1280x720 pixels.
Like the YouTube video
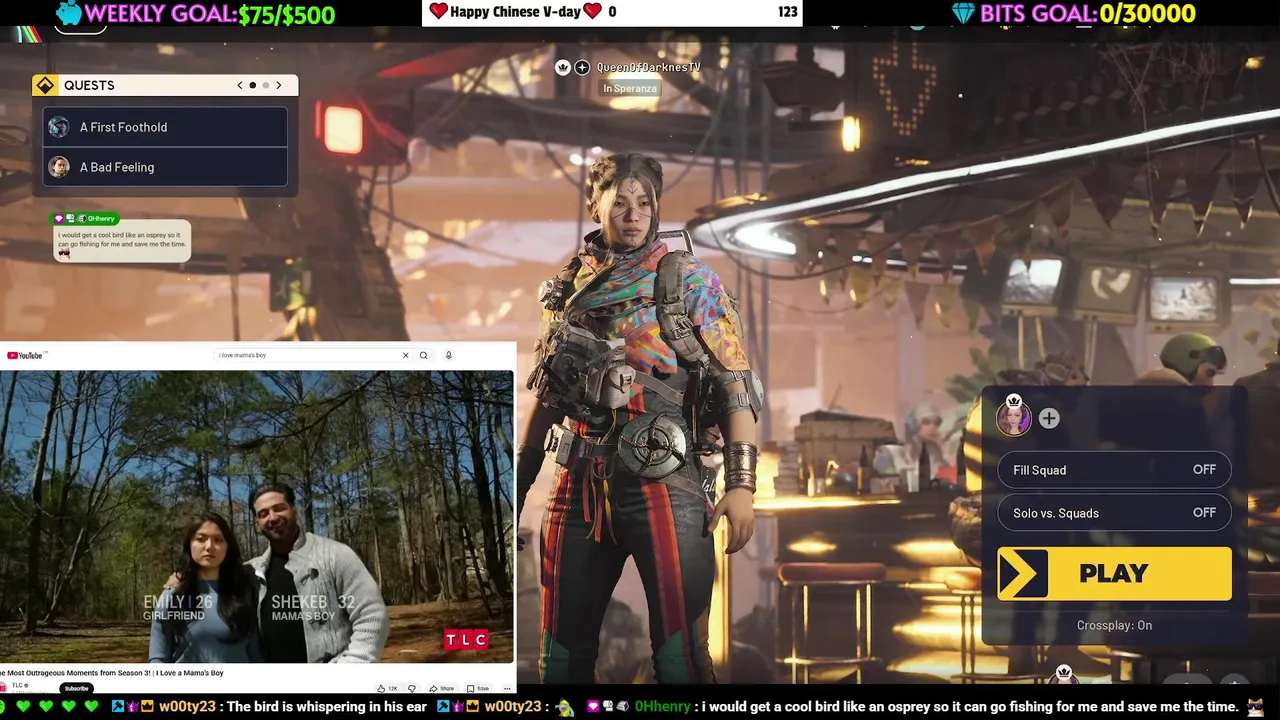click(x=387, y=688)
